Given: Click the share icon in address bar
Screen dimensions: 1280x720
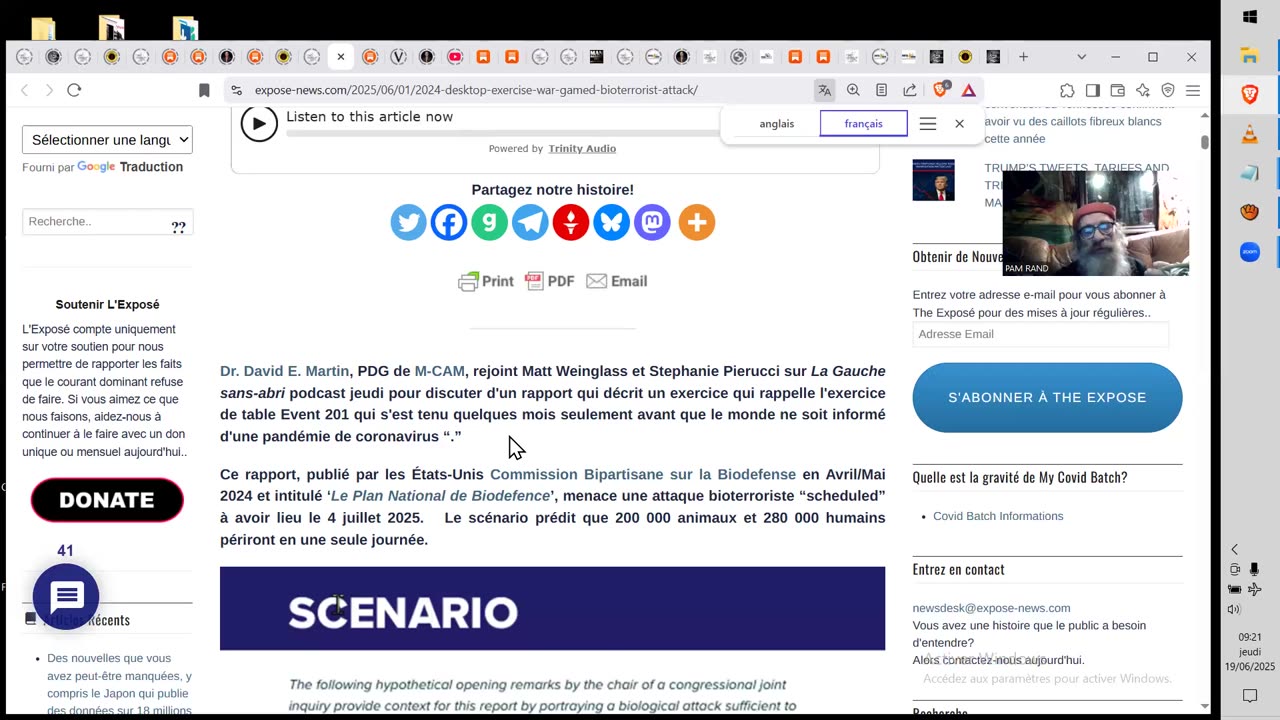Looking at the screenshot, I should point(910,90).
